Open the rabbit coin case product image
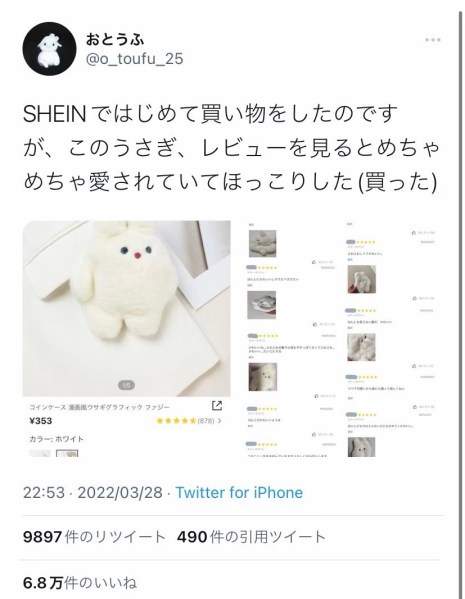Image resolution: width=465 pixels, height=599 pixels. (126, 309)
